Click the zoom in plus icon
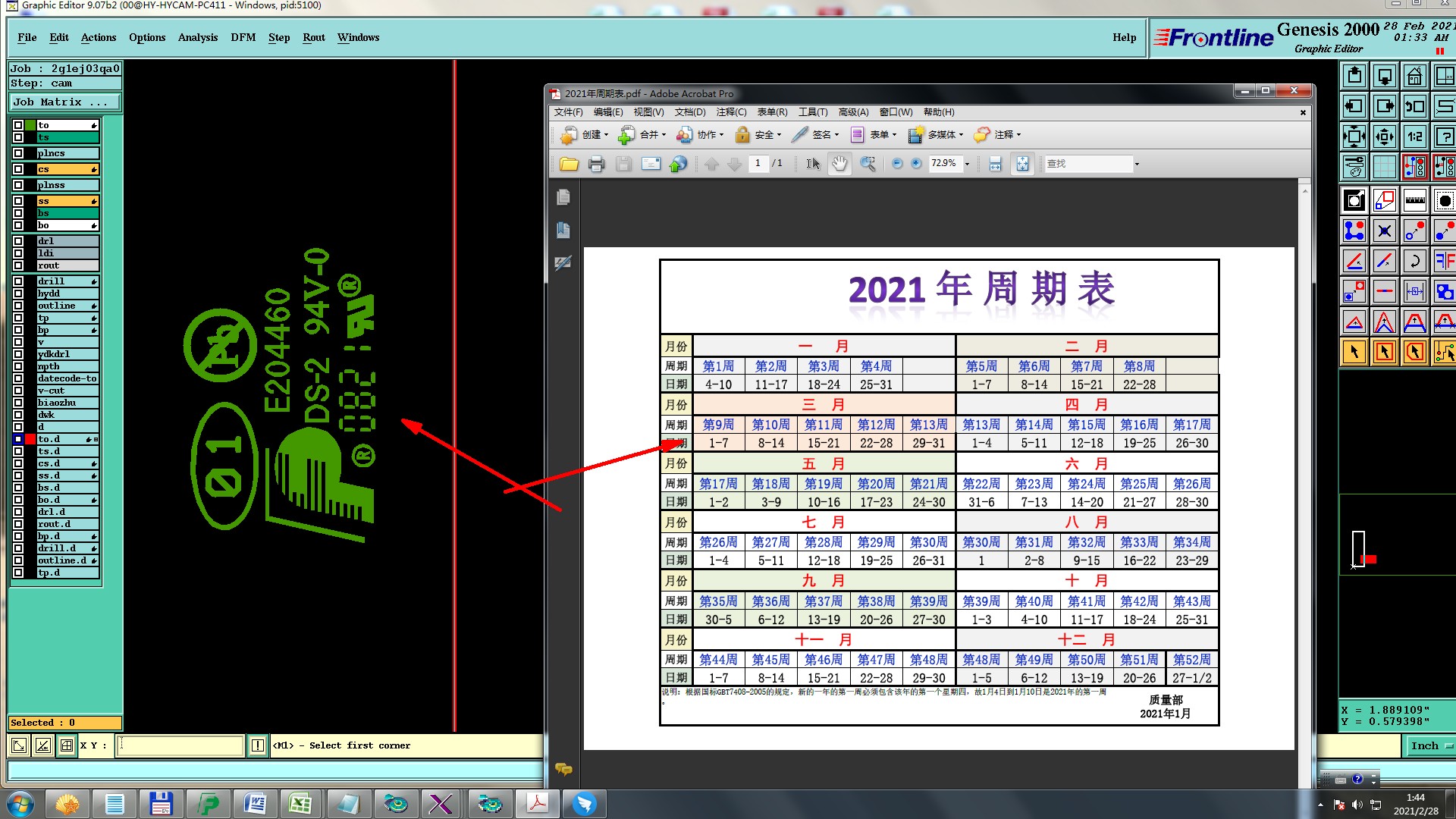Viewport: 1456px width, 819px height. 916,164
